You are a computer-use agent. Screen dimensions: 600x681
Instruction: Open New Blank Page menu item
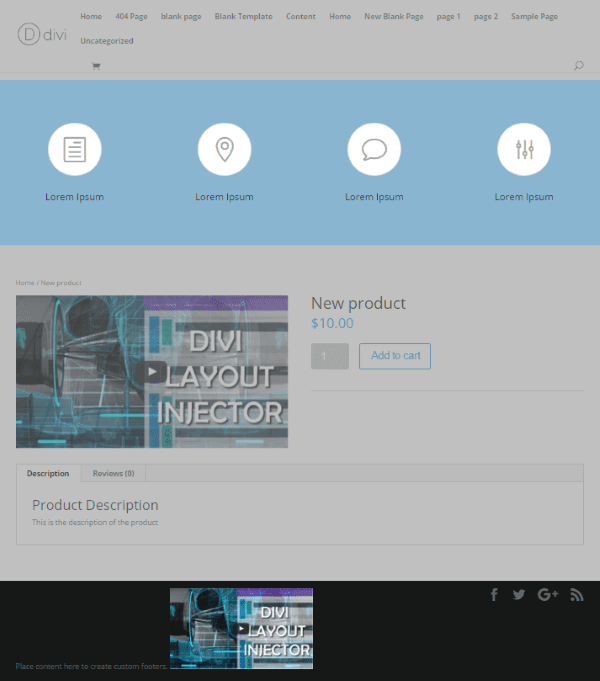[394, 17]
